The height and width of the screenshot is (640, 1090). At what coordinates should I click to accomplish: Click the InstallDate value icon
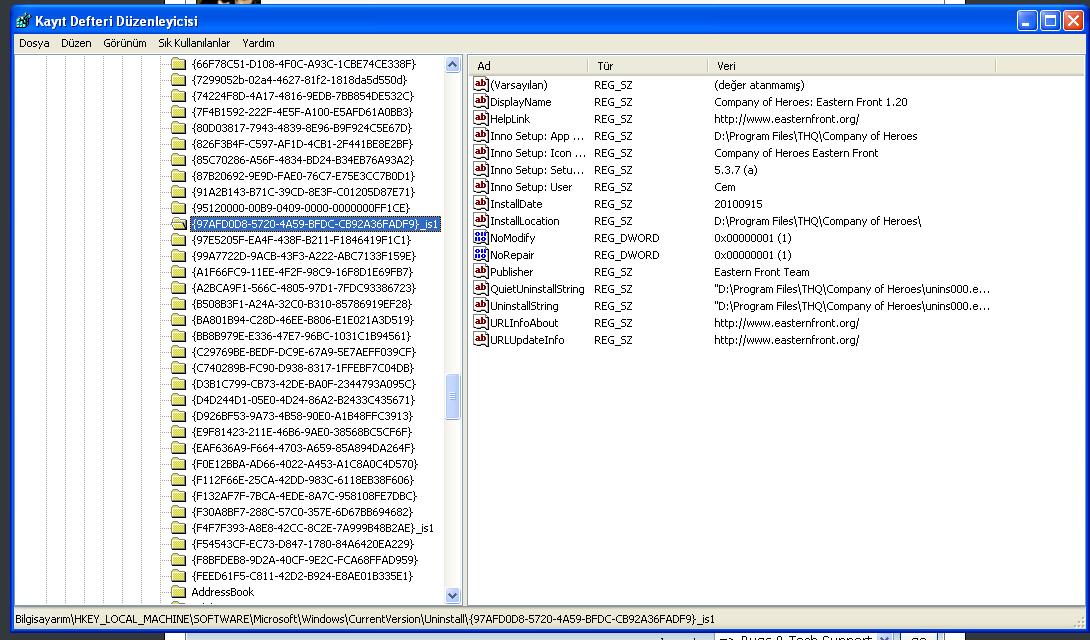pyautogui.click(x=480, y=204)
